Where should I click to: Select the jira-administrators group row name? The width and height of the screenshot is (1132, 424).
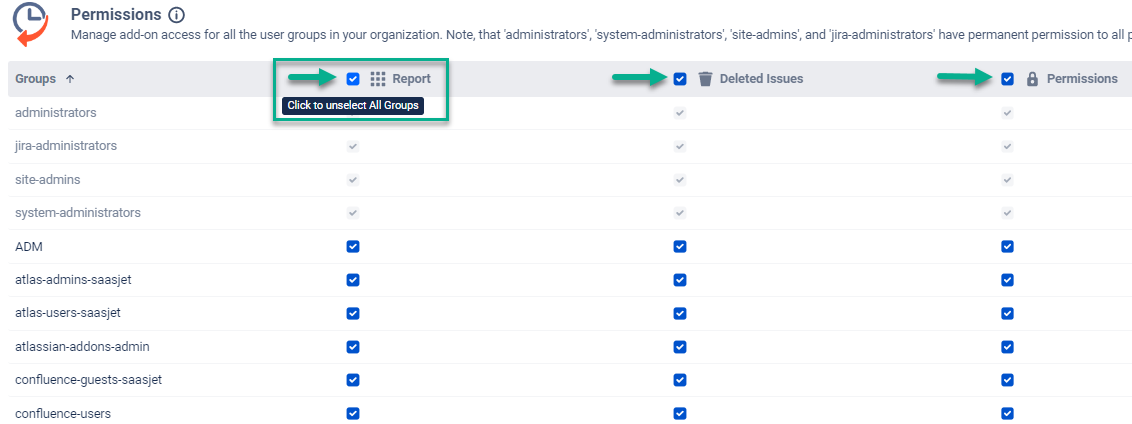click(x=66, y=146)
